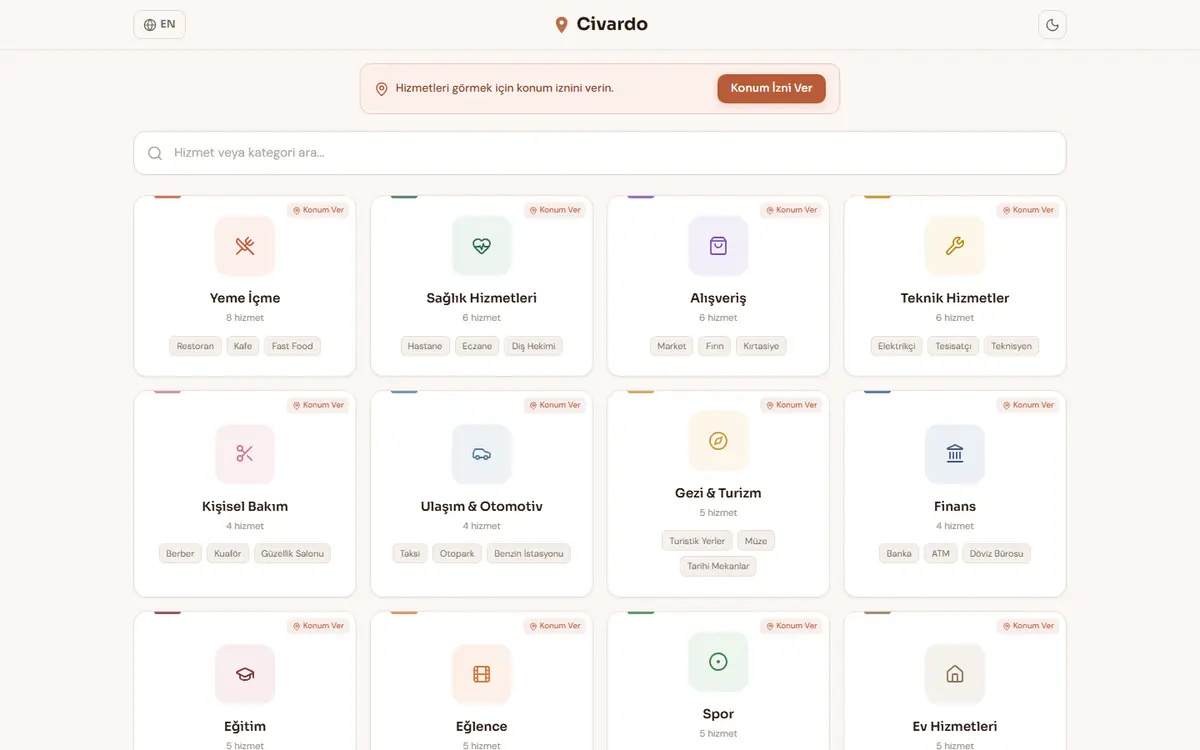Select the Tesisatçı tag
Viewport: 1200px width, 750px height.
click(x=953, y=346)
